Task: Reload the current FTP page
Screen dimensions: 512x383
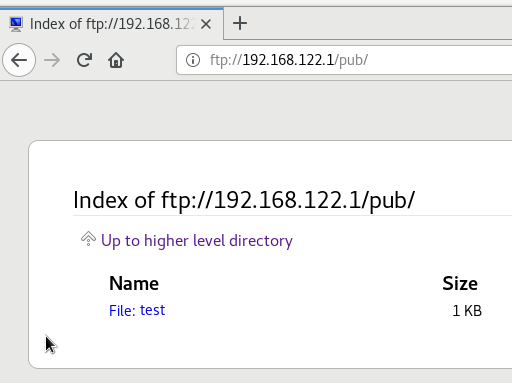Action: click(x=84, y=60)
